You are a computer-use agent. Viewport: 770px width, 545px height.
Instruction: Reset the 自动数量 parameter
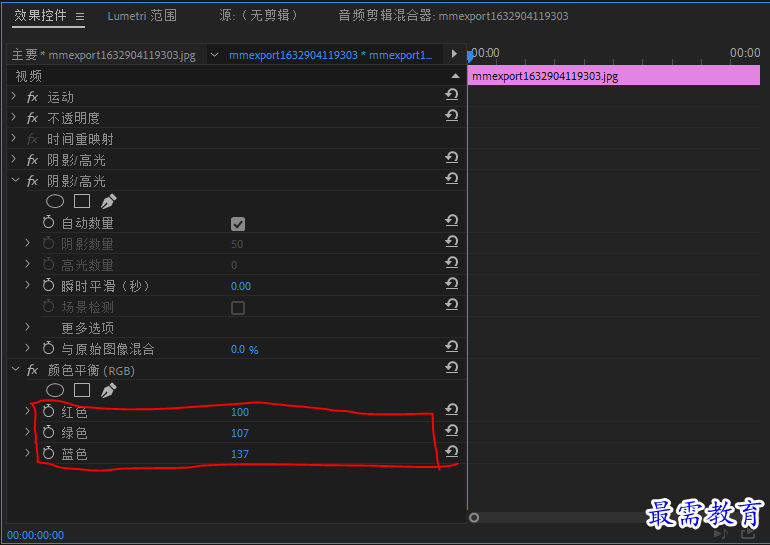pos(452,220)
